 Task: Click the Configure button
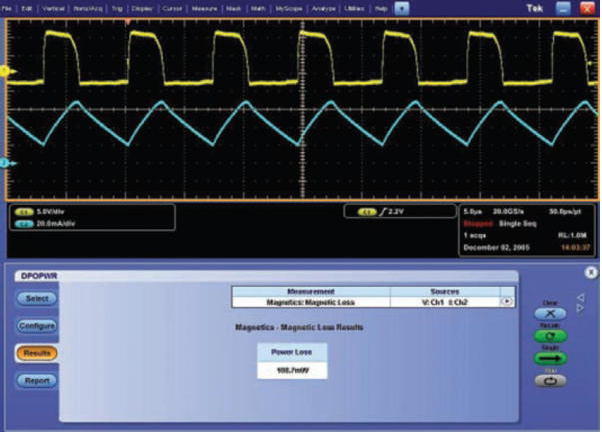[35, 325]
